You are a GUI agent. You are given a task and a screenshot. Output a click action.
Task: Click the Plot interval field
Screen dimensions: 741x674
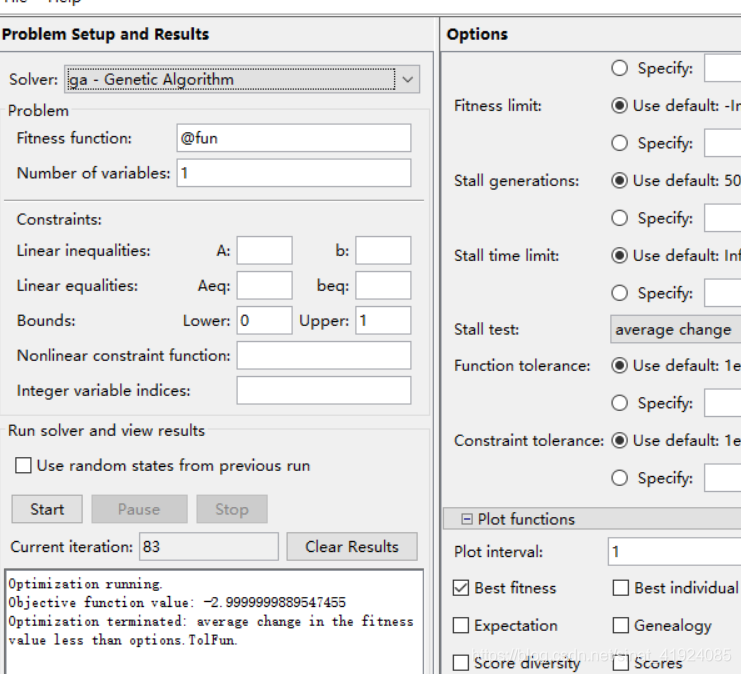point(674,552)
